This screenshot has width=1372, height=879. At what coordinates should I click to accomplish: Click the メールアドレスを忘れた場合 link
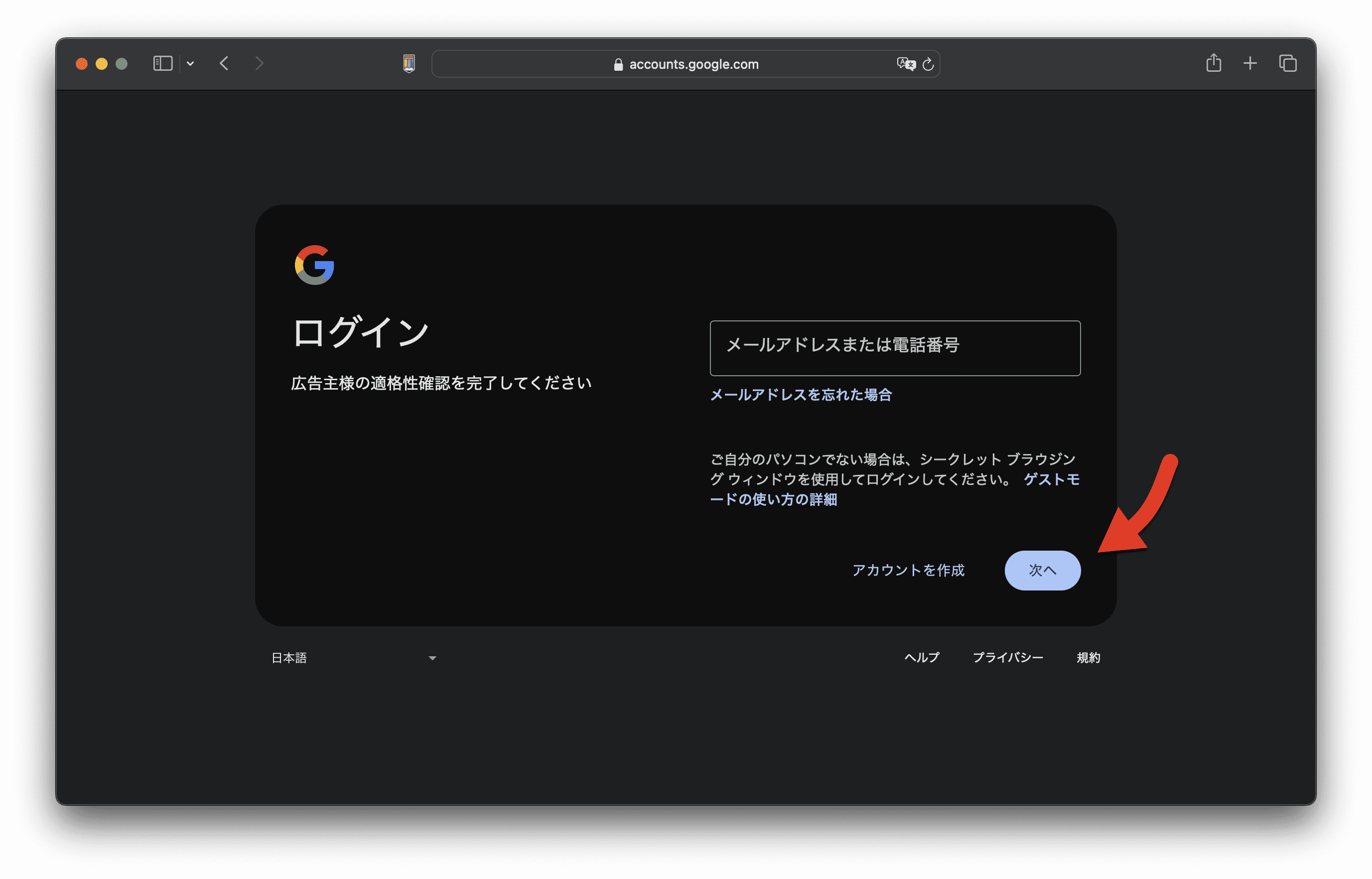tap(801, 395)
